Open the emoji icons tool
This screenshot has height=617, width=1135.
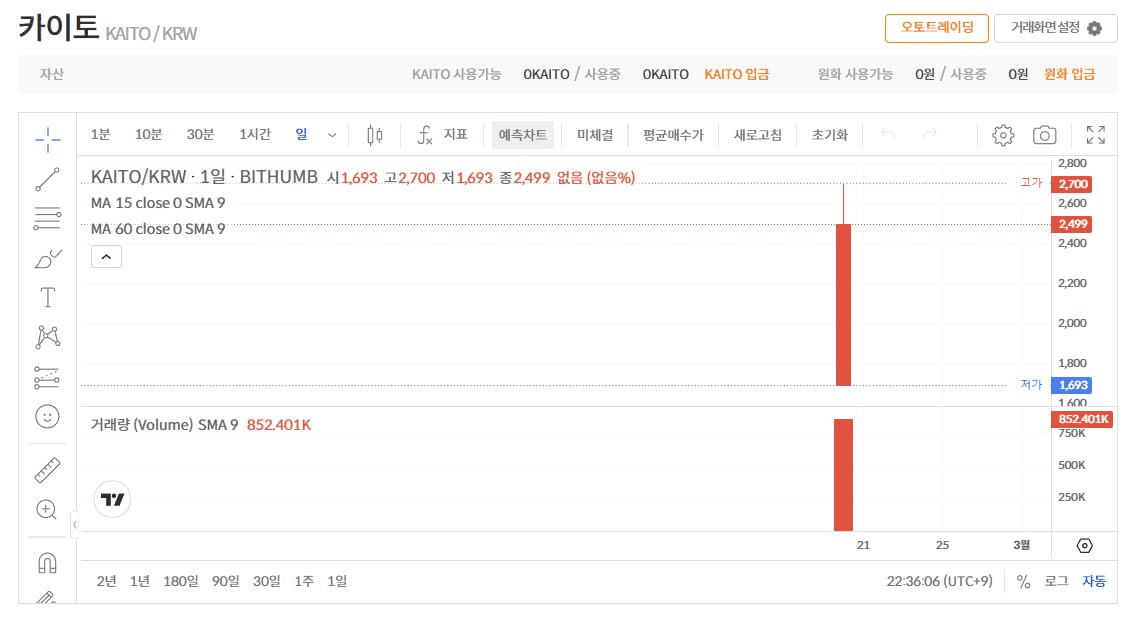pyautogui.click(x=48, y=416)
